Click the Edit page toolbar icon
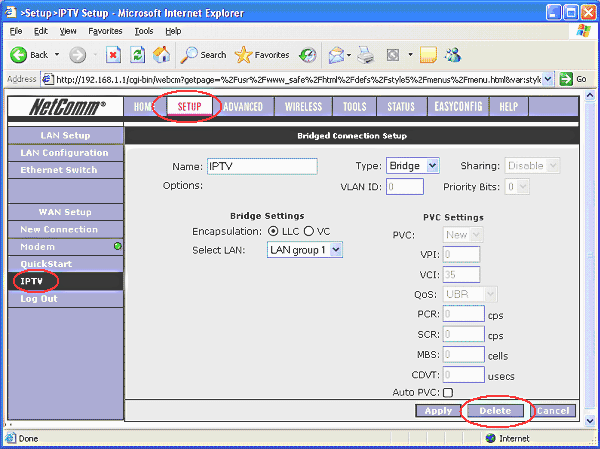This screenshot has height=449, width=600. (393, 55)
